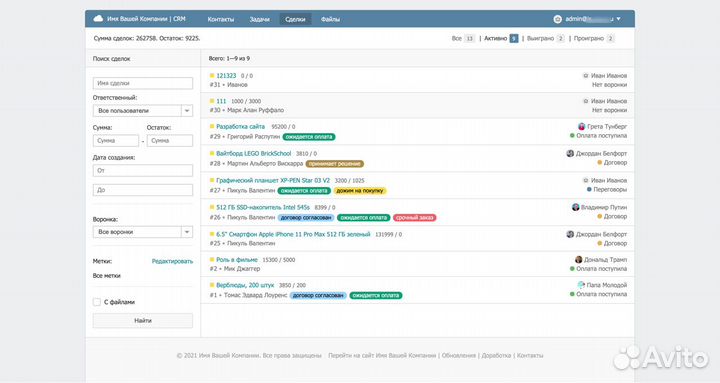Click Дональд Трамп avatar icon
The width and height of the screenshot is (720, 383).
(579, 259)
